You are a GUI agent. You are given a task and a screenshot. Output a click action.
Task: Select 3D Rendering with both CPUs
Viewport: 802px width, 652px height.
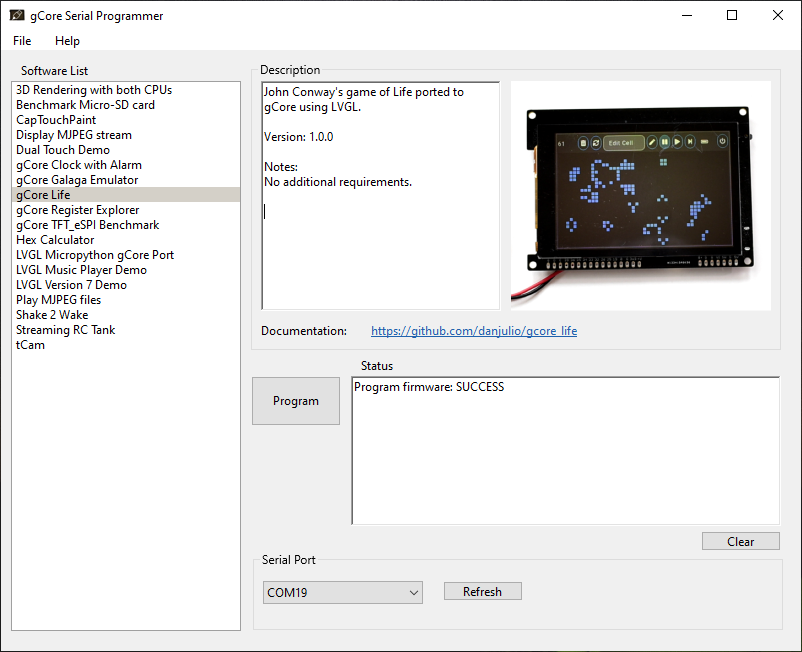[126, 90]
